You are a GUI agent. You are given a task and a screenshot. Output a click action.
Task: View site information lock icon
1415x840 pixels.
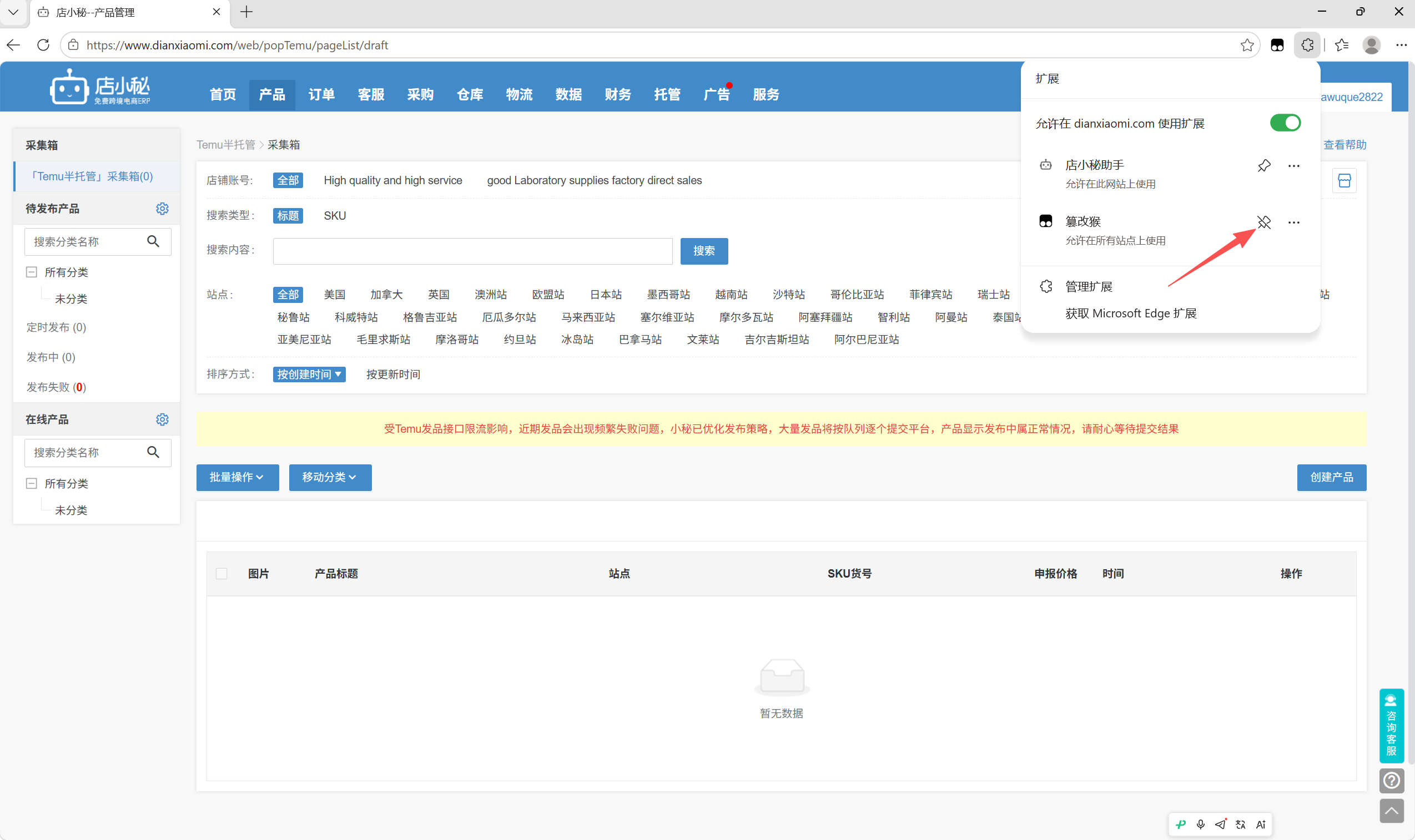pyautogui.click(x=74, y=45)
